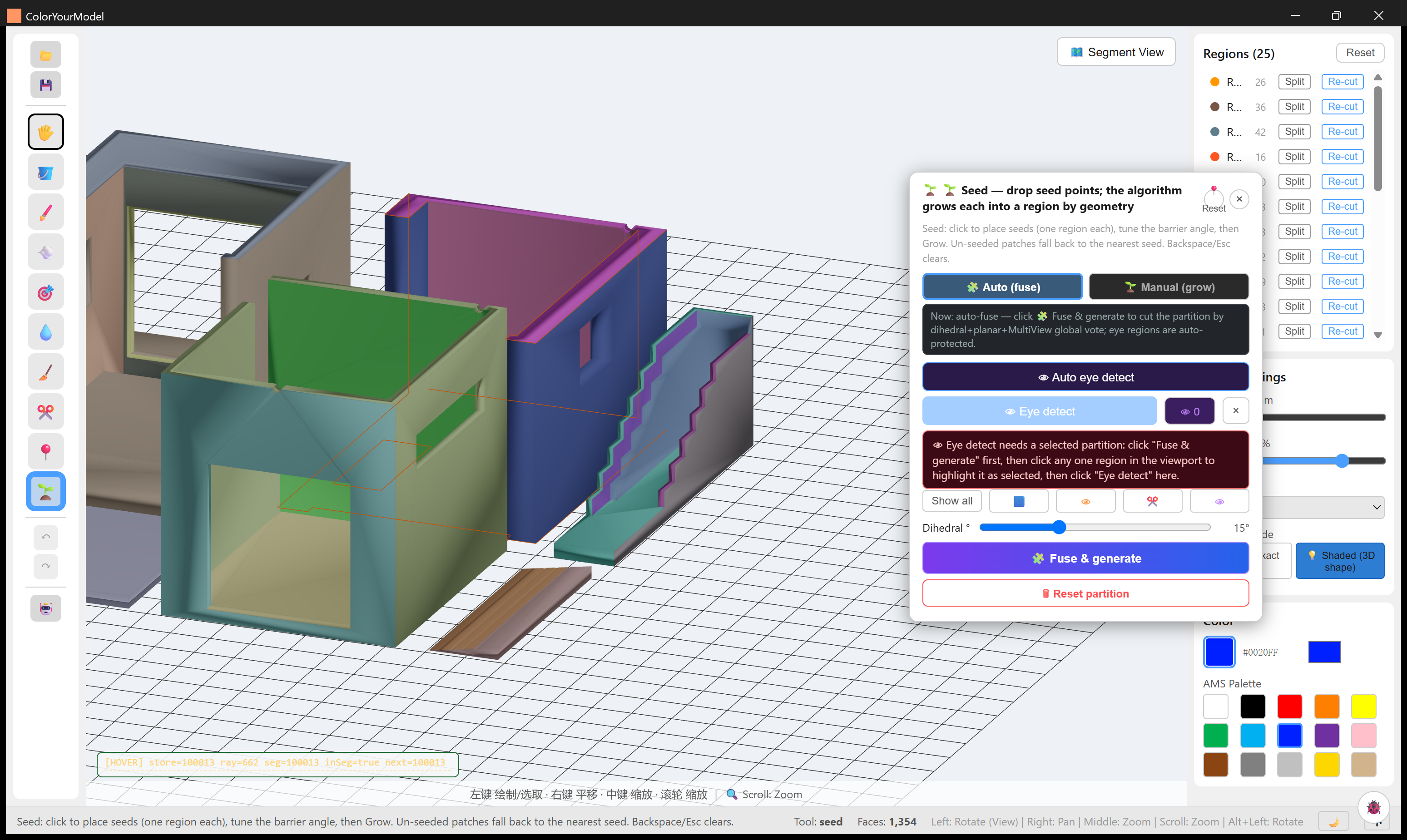Screen dimensions: 1407x840
Task: Close the Seed panel
Action: (x=1239, y=199)
